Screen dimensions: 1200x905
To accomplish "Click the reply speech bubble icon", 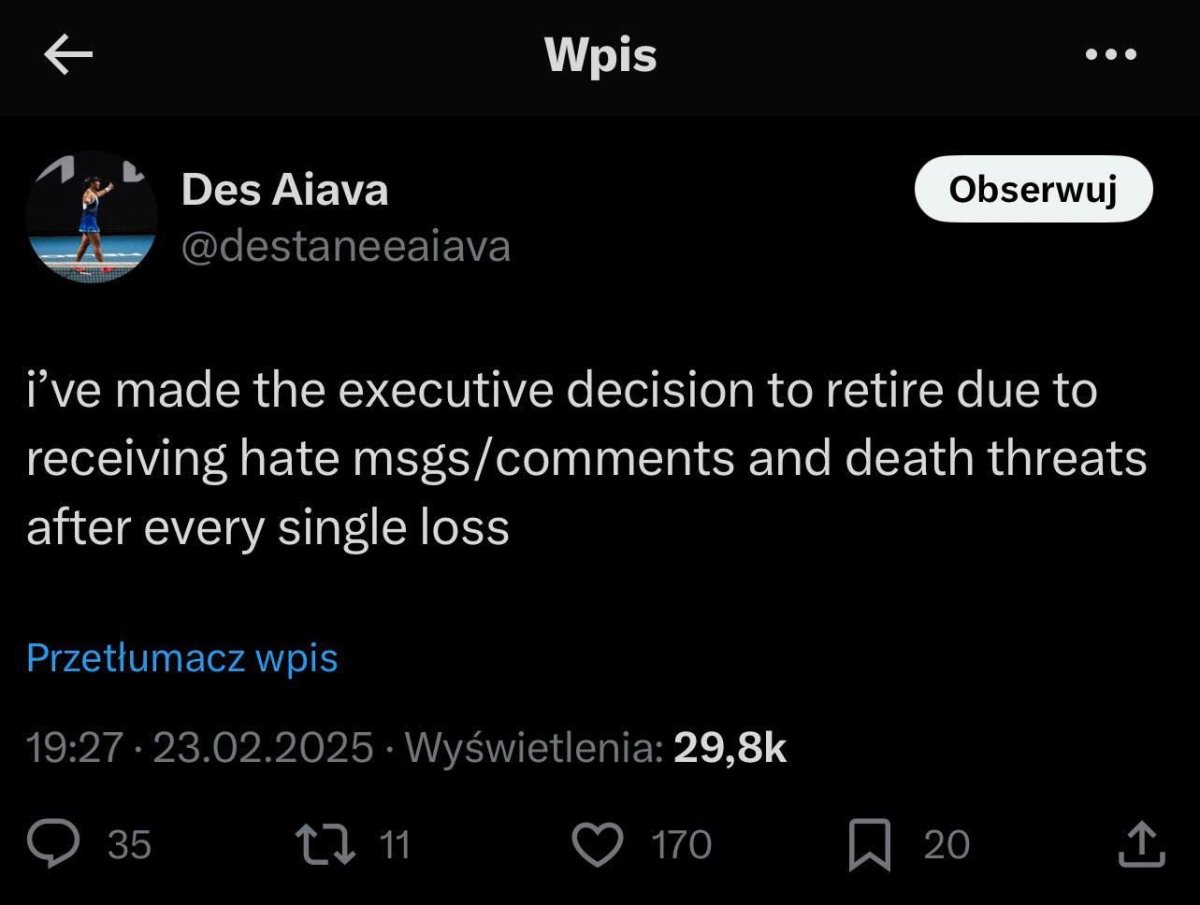I will (73, 845).
